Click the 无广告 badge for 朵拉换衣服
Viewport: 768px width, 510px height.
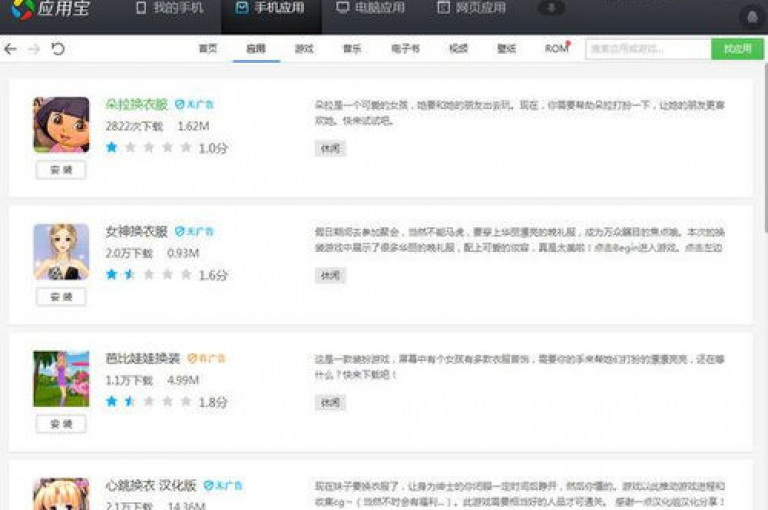[194, 104]
